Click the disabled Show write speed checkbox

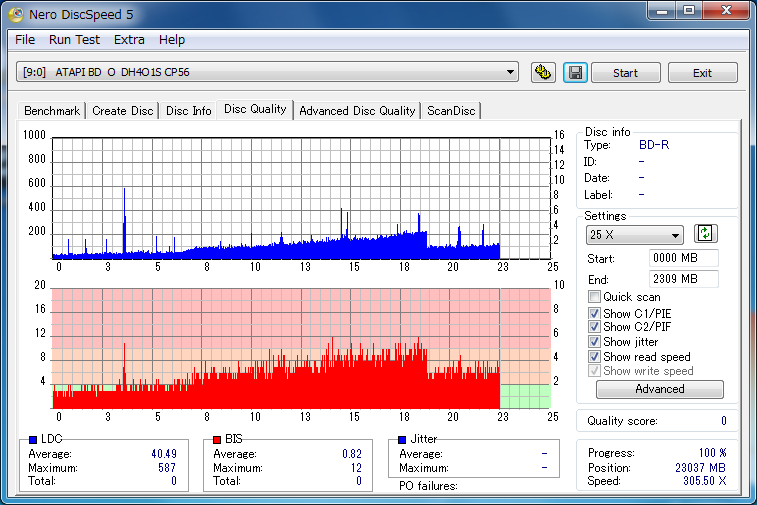pos(594,371)
